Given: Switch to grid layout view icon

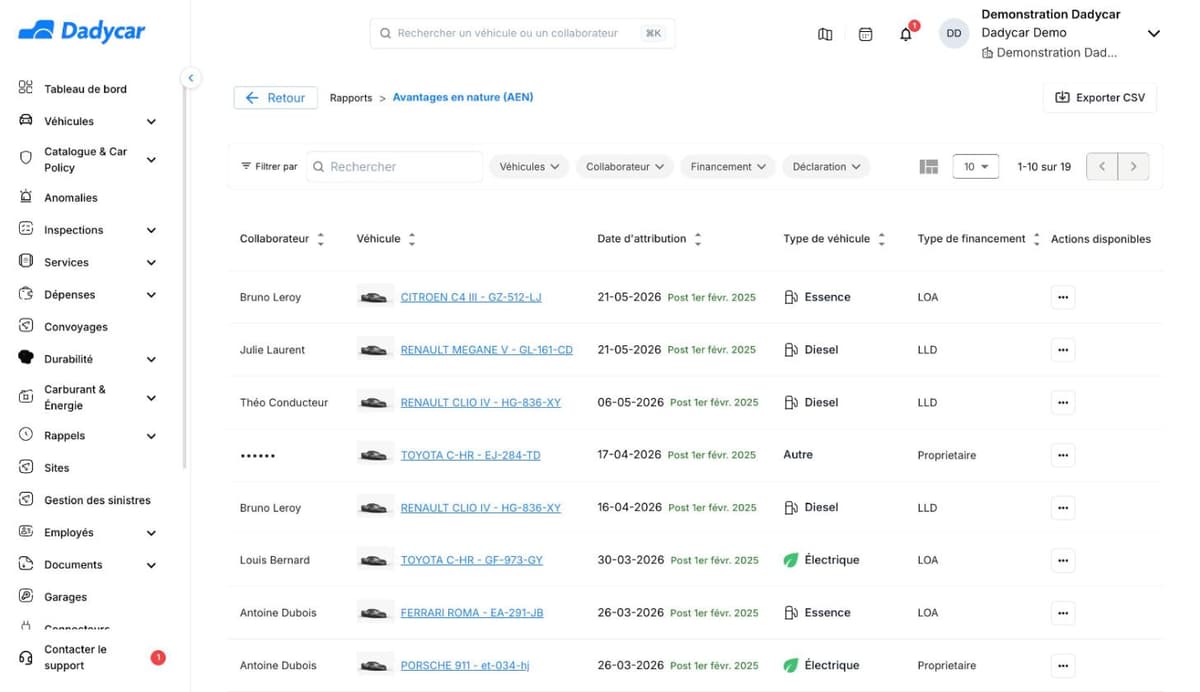Looking at the screenshot, I should (929, 167).
